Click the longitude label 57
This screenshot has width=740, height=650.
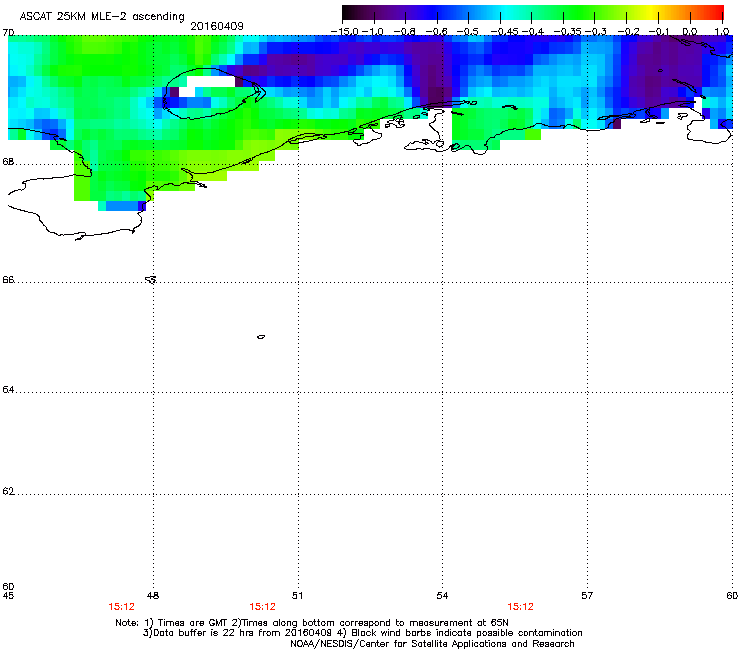pos(587,595)
